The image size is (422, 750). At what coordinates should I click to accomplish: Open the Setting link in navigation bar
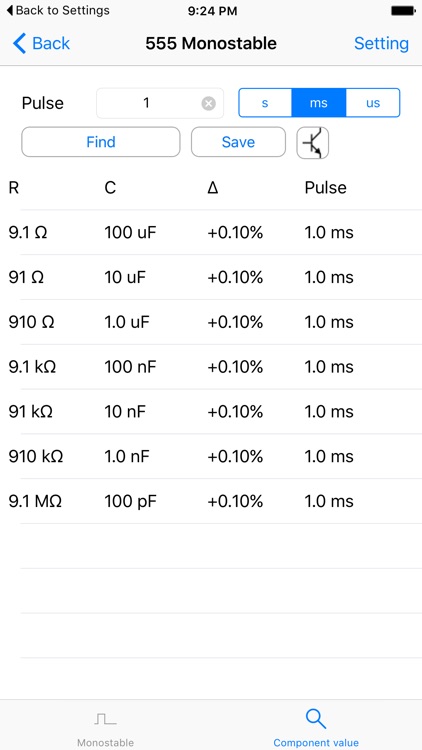(x=381, y=44)
